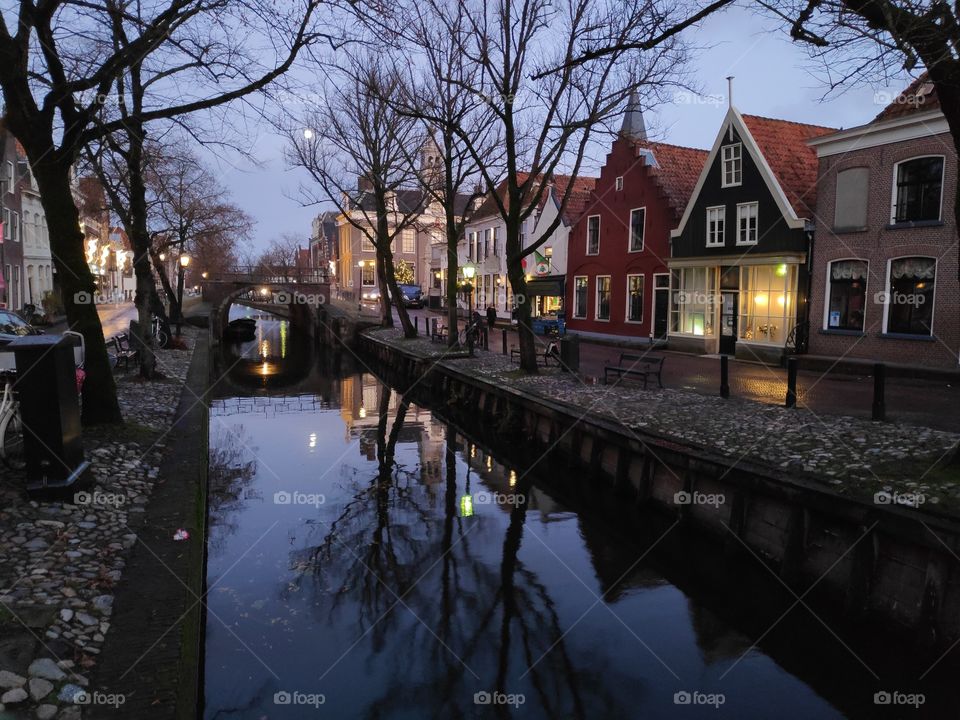This screenshot has width=960, height=720.
Task: Select the shuttered upper window of brick house
Action: [x=851, y=198]
